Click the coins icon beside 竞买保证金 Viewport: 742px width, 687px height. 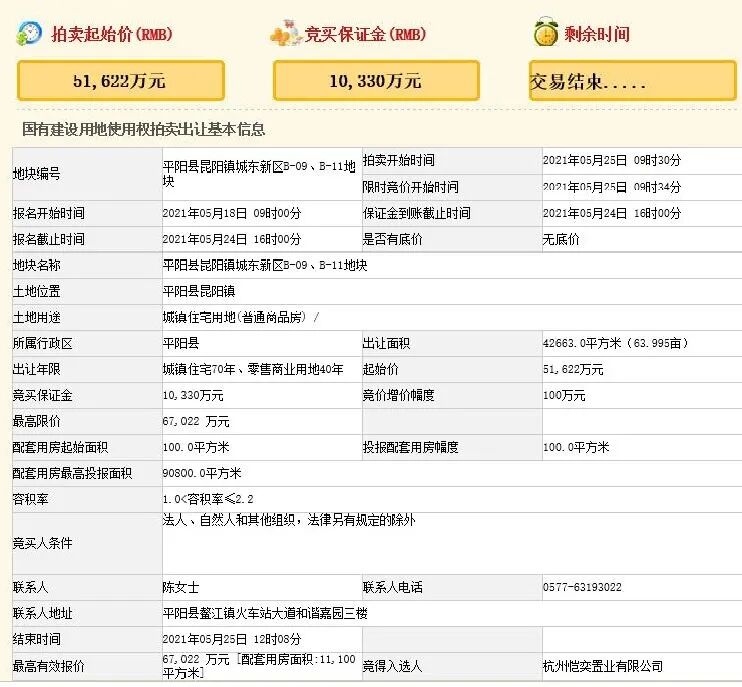click(286, 34)
